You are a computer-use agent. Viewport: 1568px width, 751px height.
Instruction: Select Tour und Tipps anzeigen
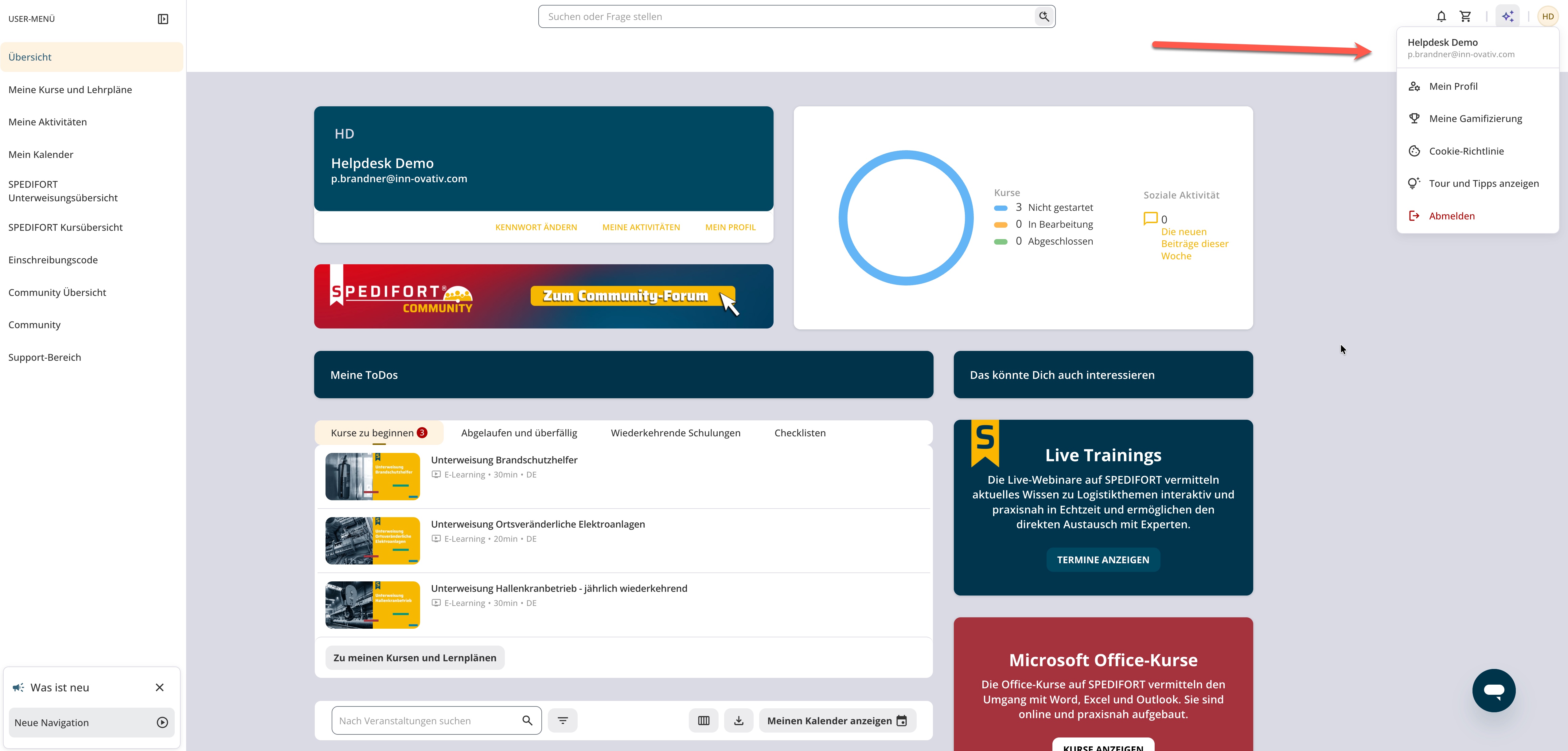pos(1477,183)
